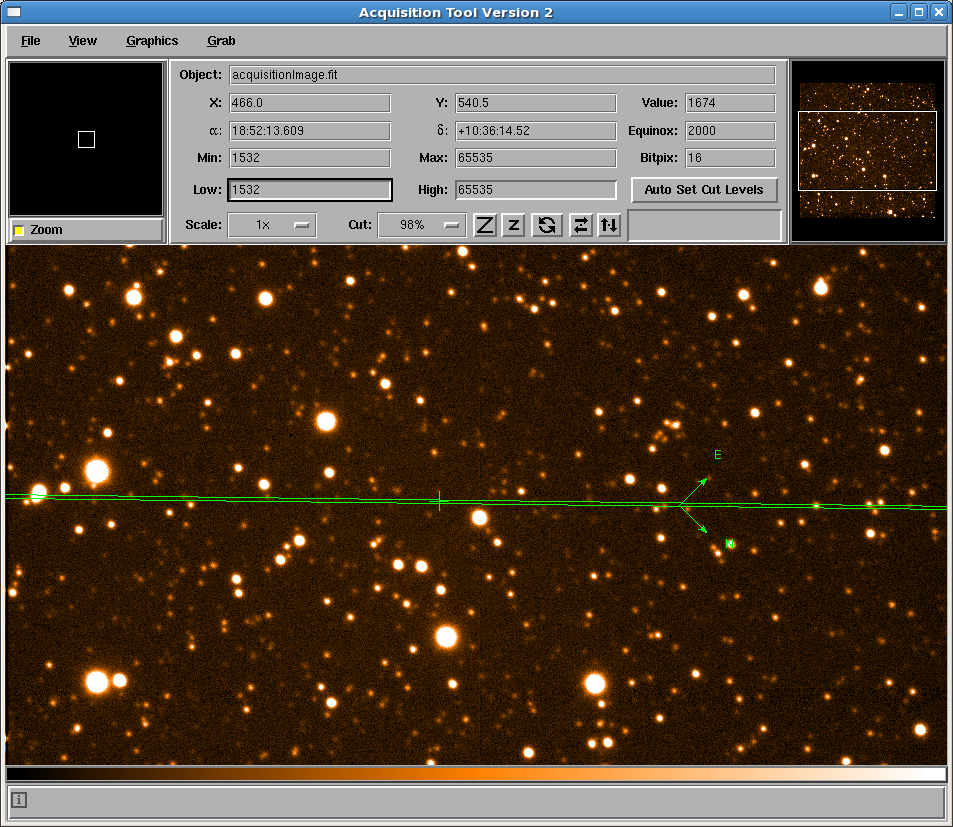Open the File menu
The width and height of the screenshot is (953, 827).
pyautogui.click(x=31, y=41)
